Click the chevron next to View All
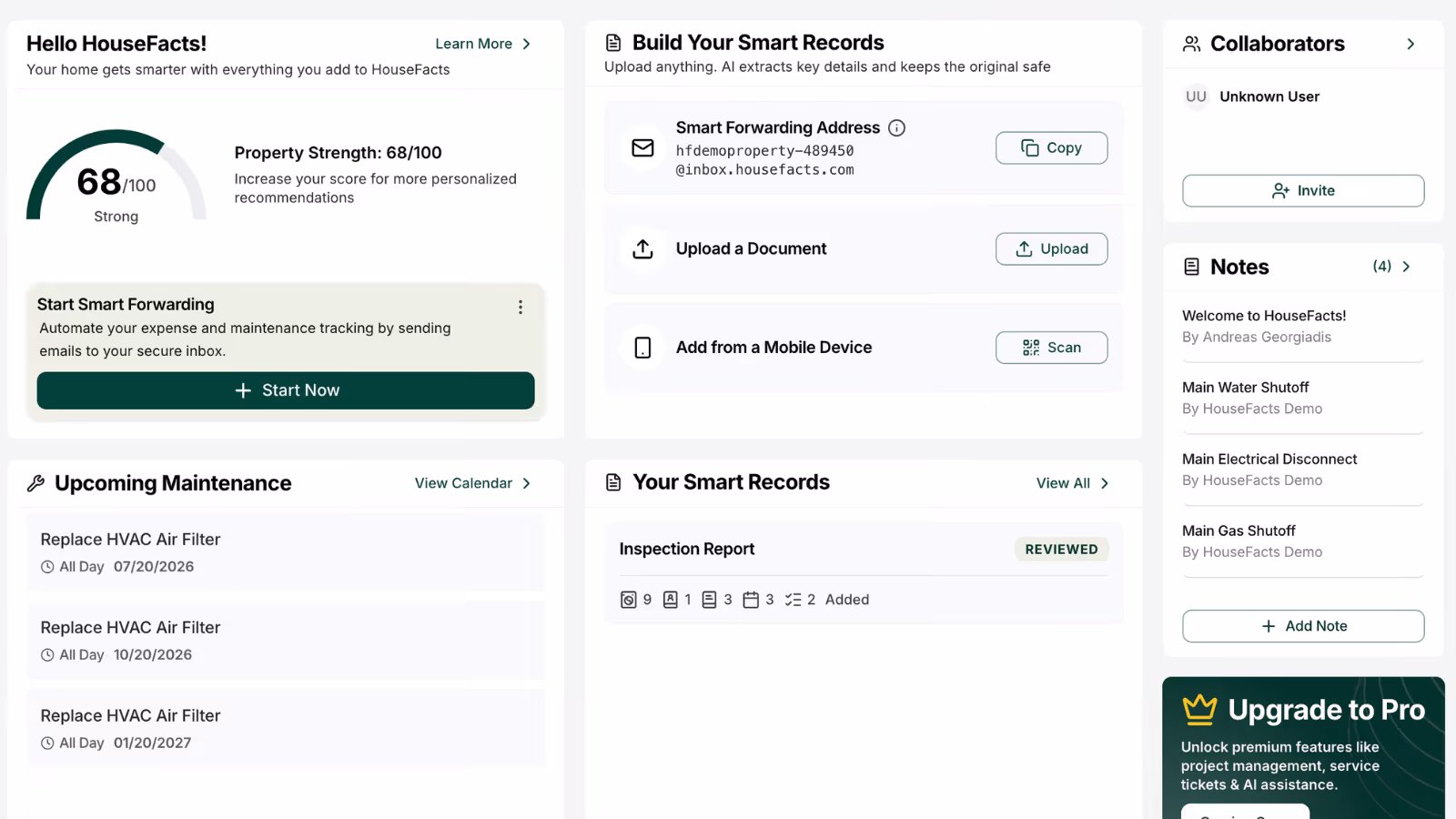 point(1105,483)
